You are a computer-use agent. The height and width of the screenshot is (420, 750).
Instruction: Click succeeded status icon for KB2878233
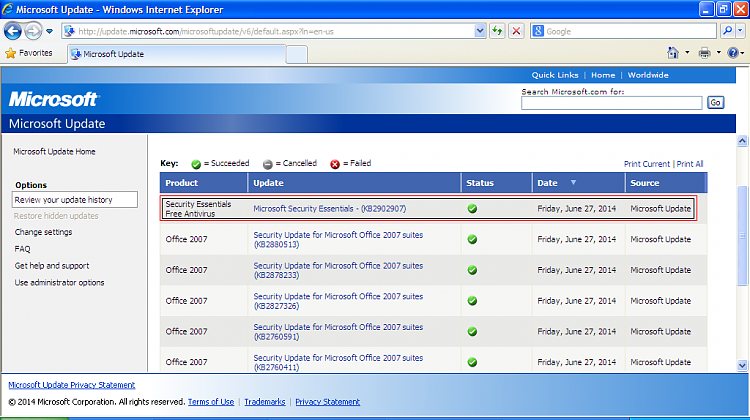tap(472, 270)
